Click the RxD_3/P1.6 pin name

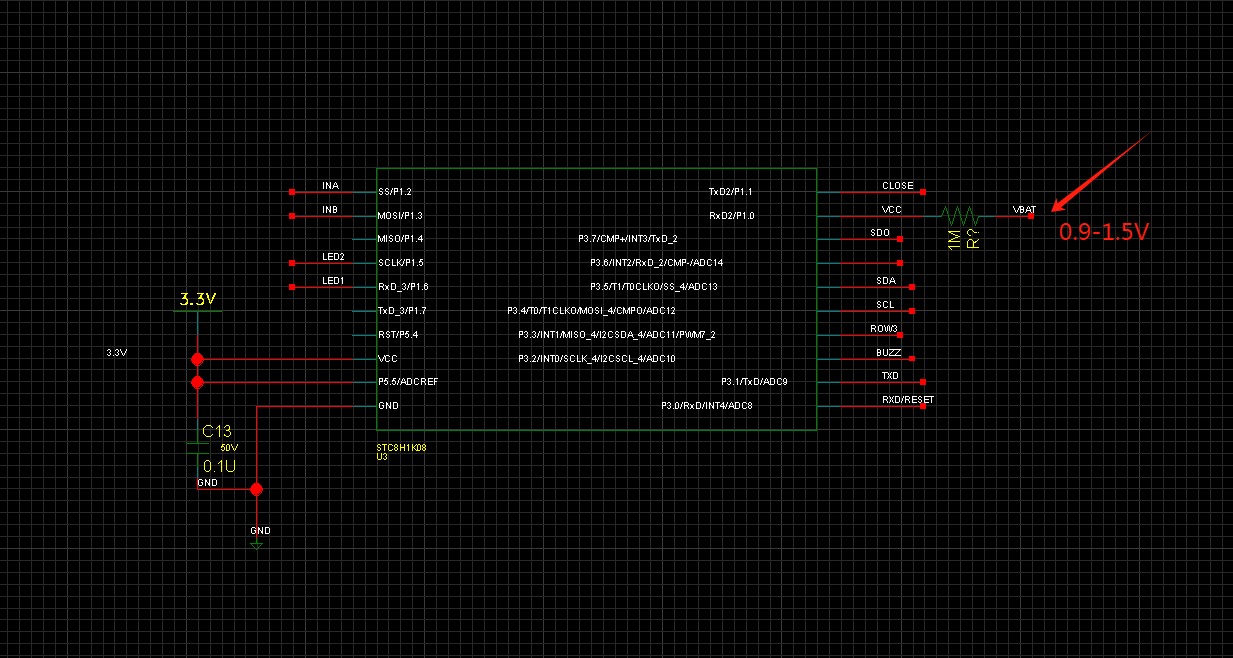coord(403,287)
